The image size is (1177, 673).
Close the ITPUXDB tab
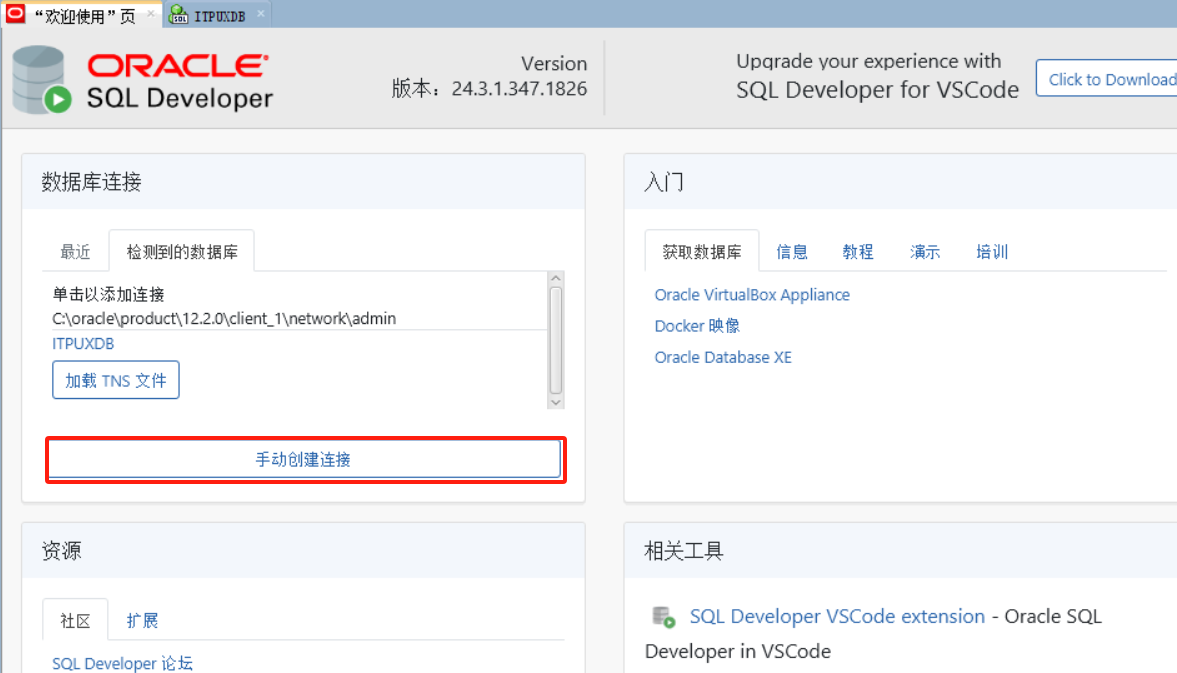coord(260,14)
